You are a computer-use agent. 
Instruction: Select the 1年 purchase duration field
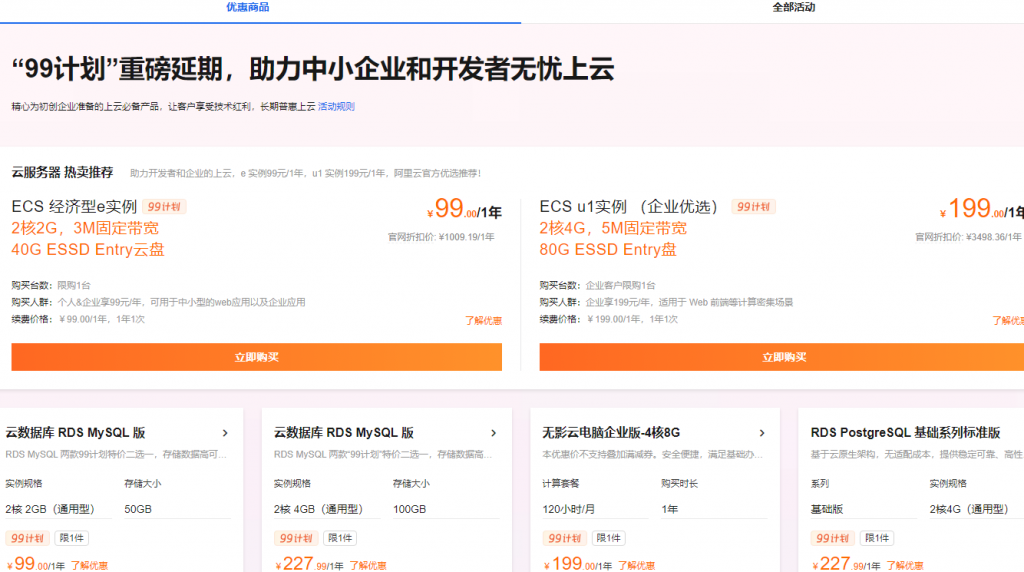(x=671, y=509)
